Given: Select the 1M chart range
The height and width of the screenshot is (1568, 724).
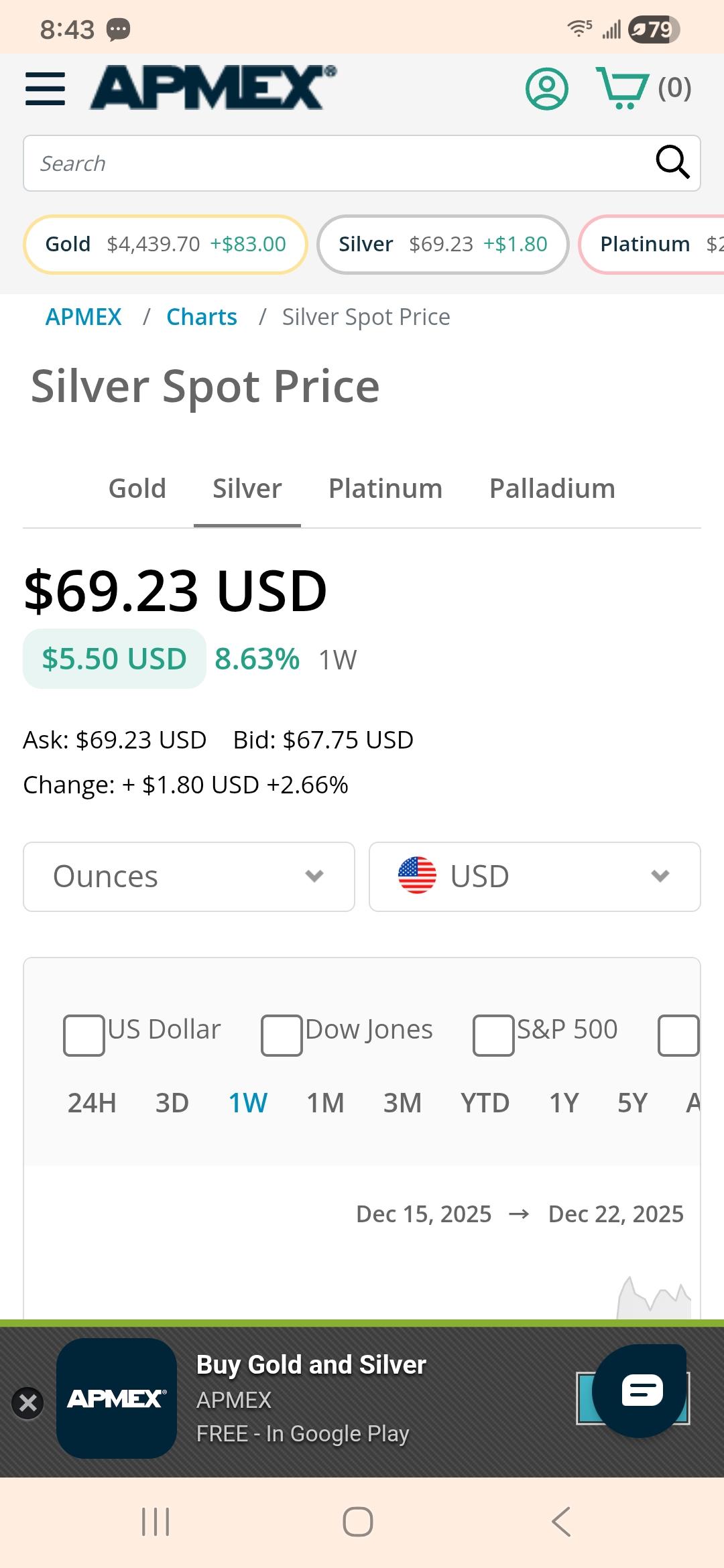Looking at the screenshot, I should [x=325, y=1103].
